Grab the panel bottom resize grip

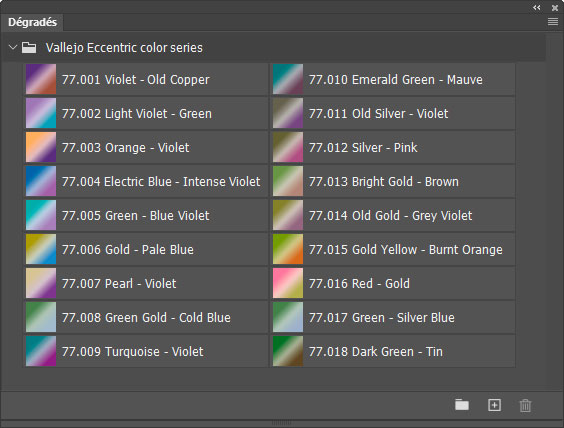pos(282,423)
